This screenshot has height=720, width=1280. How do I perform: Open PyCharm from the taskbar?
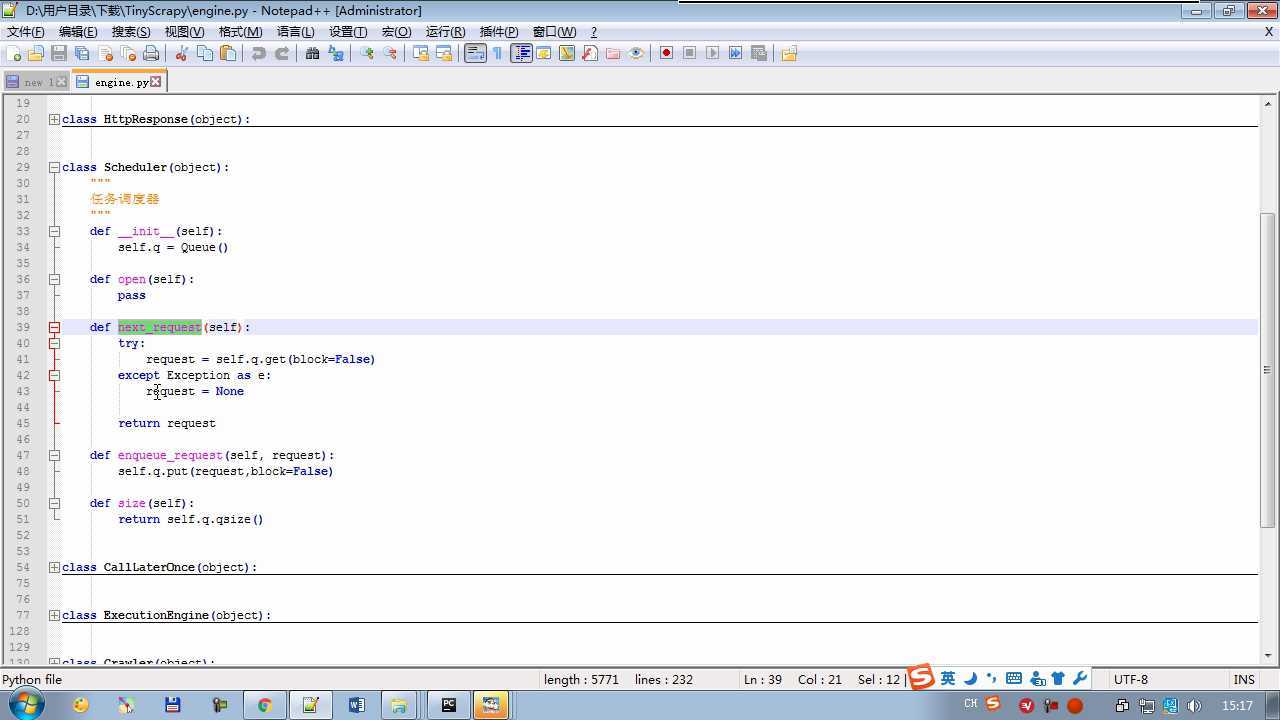[x=448, y=705]
